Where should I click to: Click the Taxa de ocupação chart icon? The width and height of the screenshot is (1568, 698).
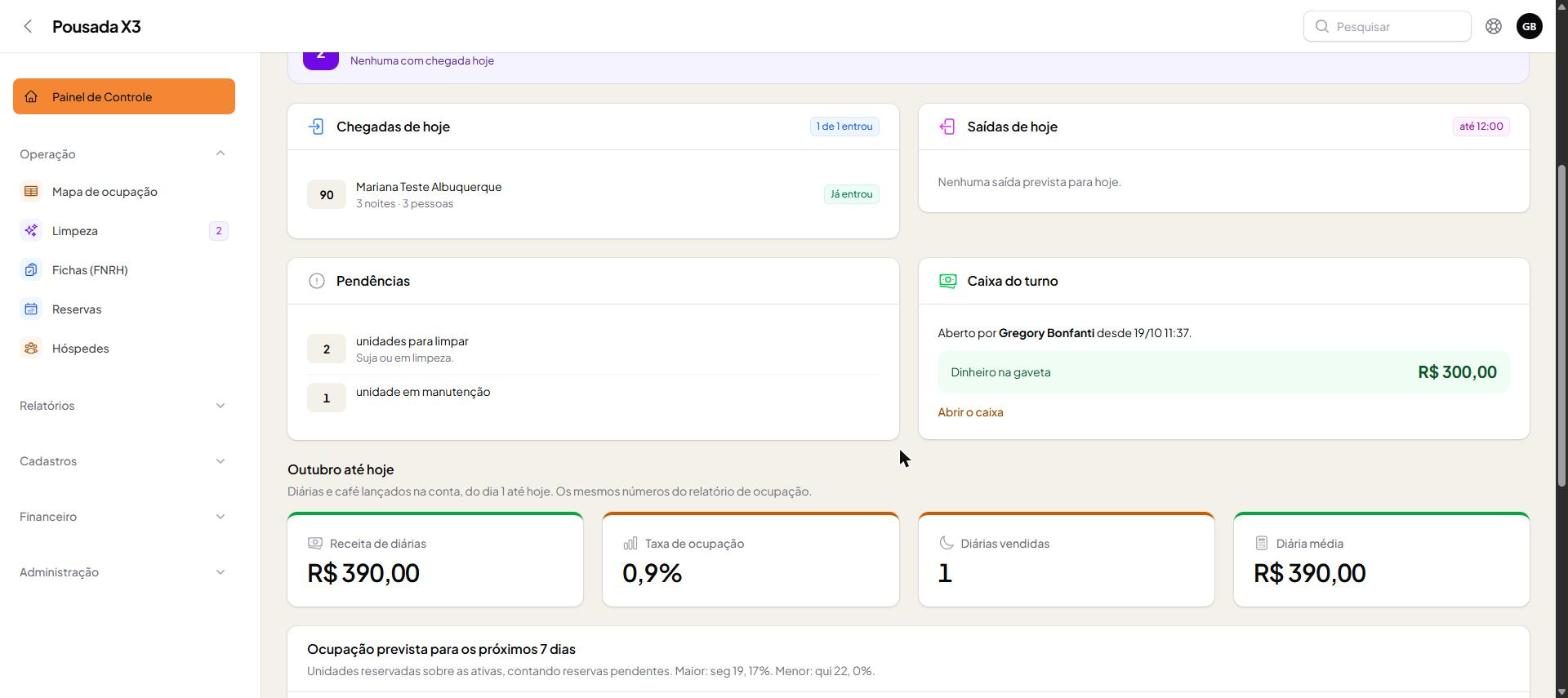[630, 543]
